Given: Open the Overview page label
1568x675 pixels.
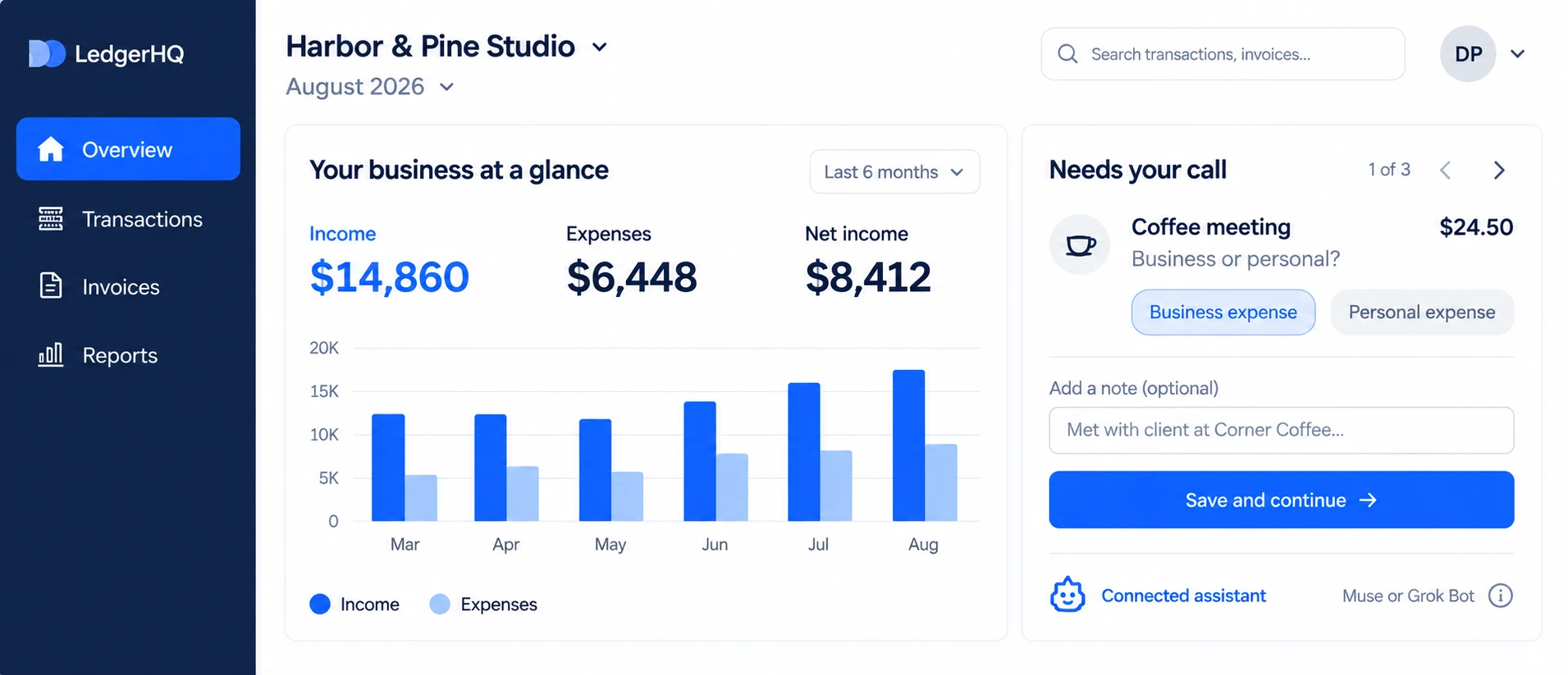Looking at the screenshot, I should point(127,150).
